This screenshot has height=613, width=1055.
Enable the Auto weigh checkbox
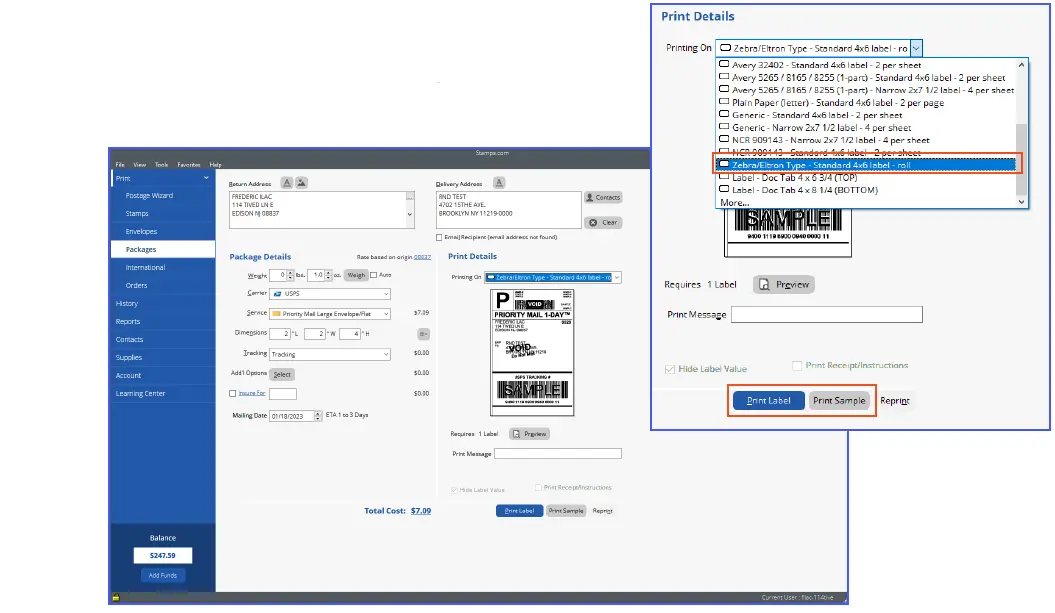tap(373, 275)
